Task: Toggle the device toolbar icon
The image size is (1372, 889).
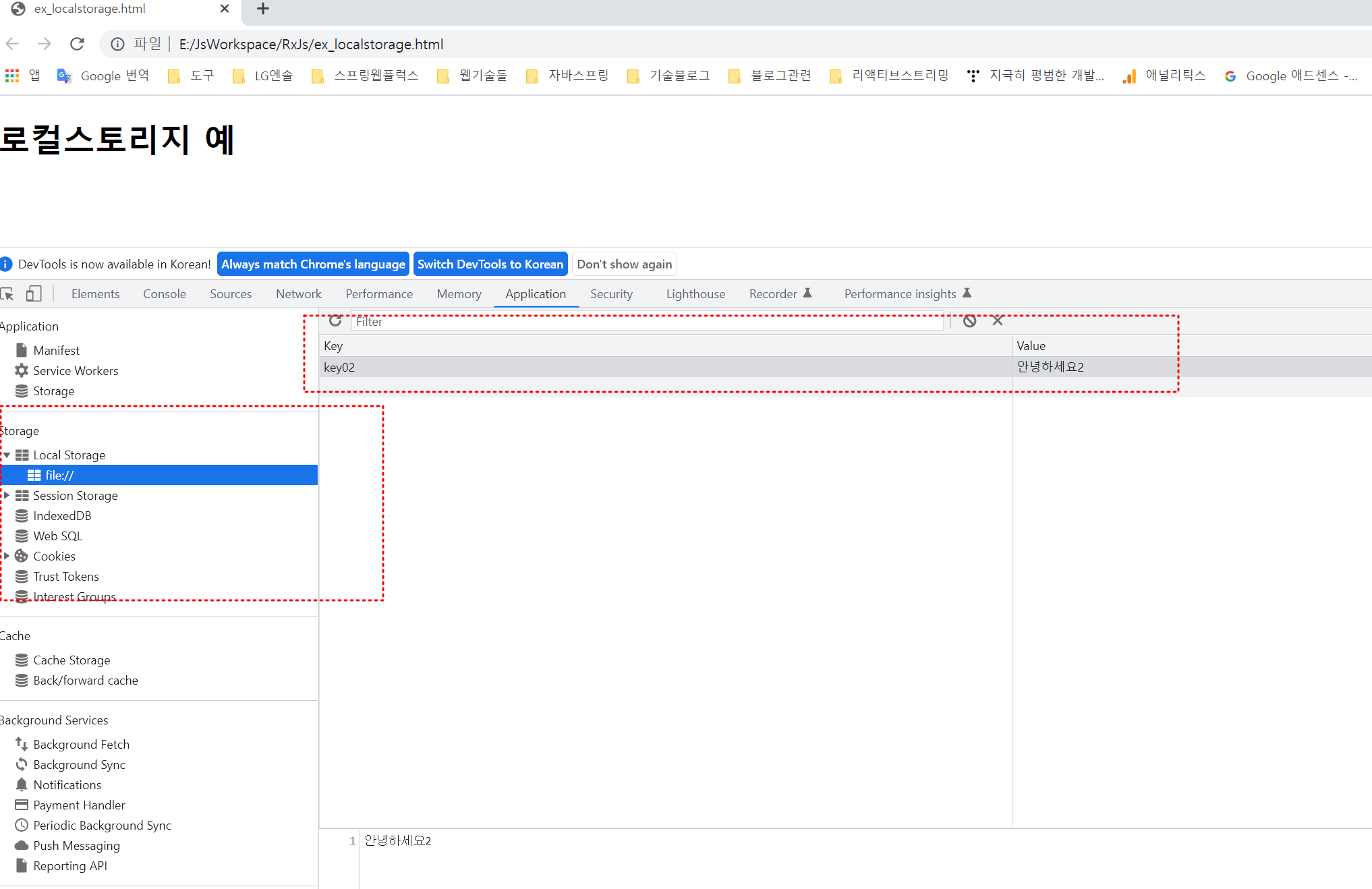Action: pos(34,294)
